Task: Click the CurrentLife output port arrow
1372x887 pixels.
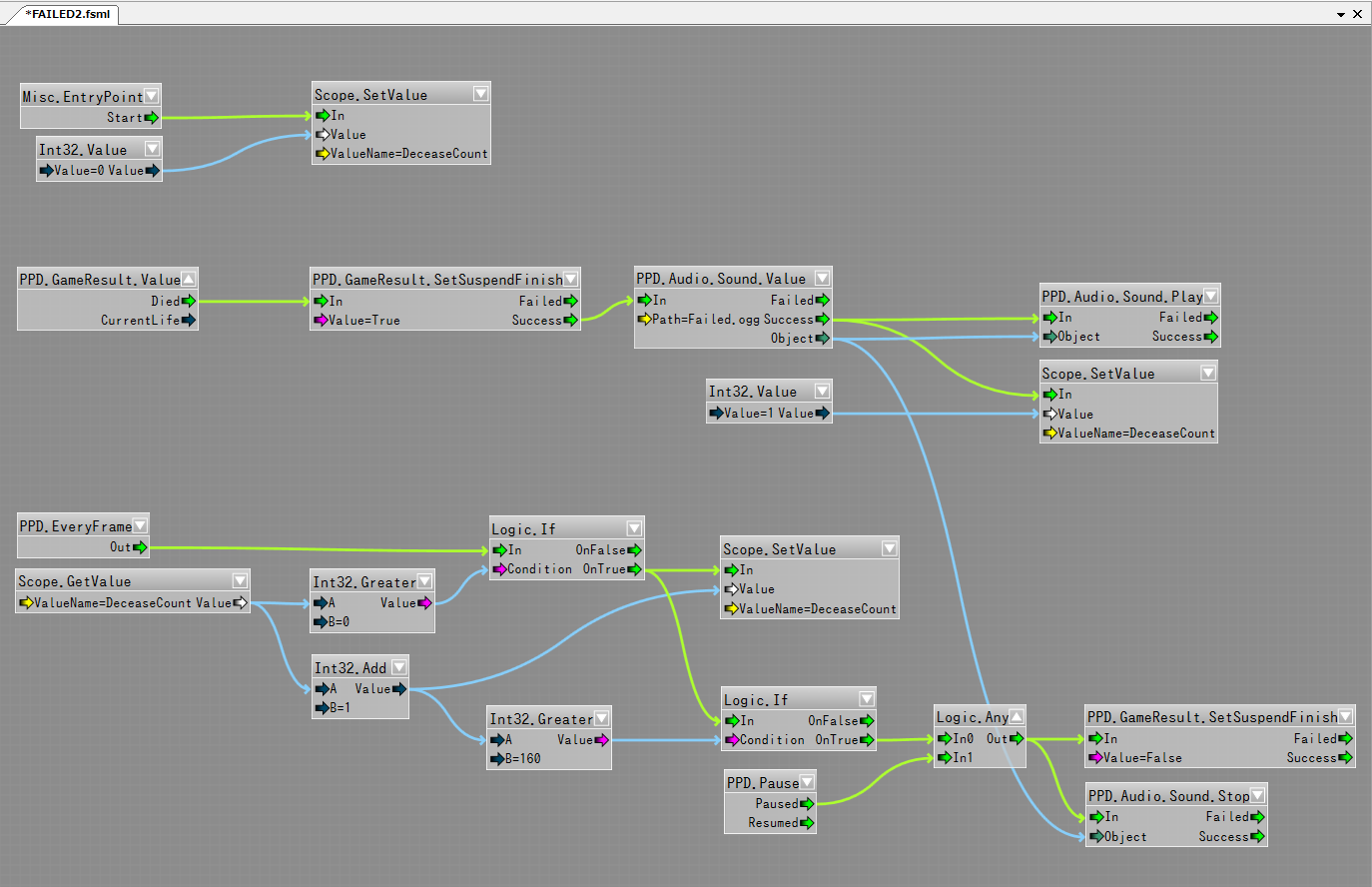Action: point(189,321)
